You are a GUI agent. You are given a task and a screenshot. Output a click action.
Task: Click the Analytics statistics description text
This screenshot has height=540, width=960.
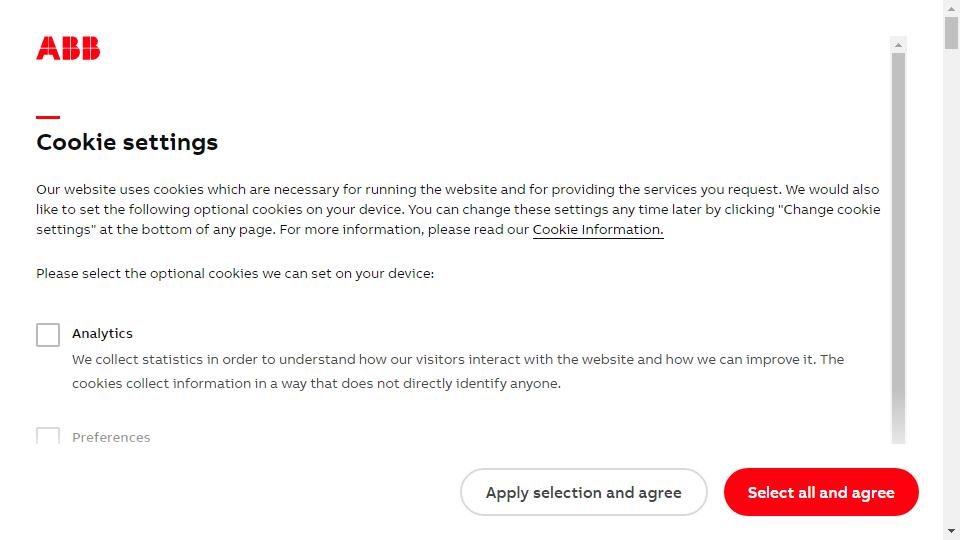point(458,371)
